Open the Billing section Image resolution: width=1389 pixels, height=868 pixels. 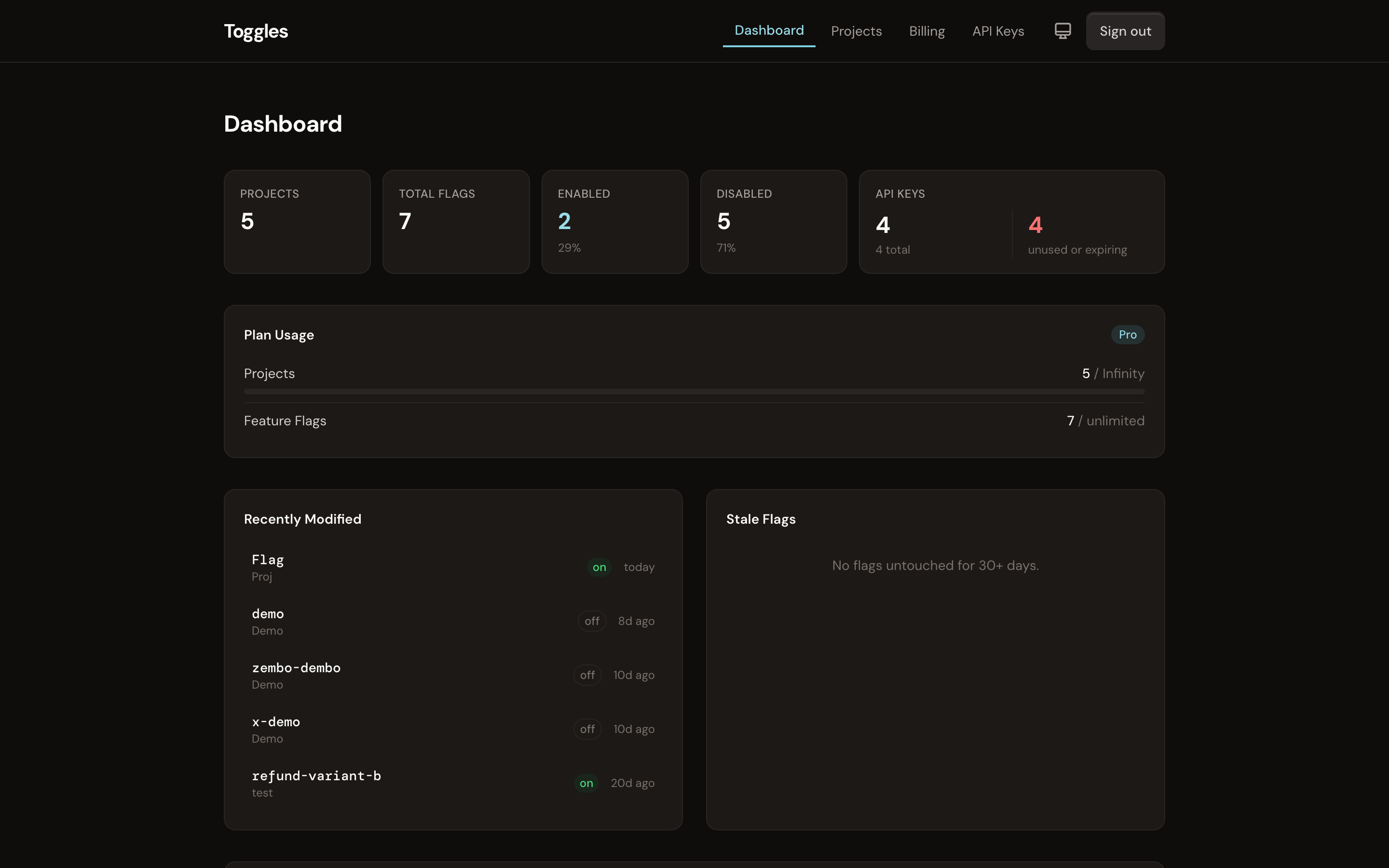[926, 30]
